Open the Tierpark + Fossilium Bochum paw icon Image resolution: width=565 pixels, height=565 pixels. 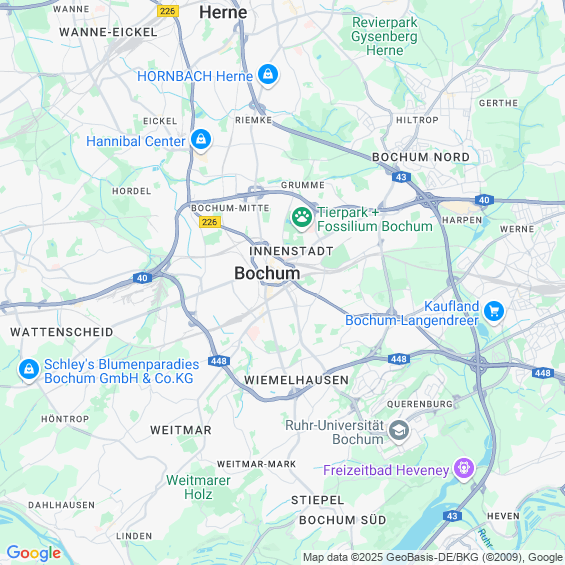pyautogui.click(x=302, y=218)
